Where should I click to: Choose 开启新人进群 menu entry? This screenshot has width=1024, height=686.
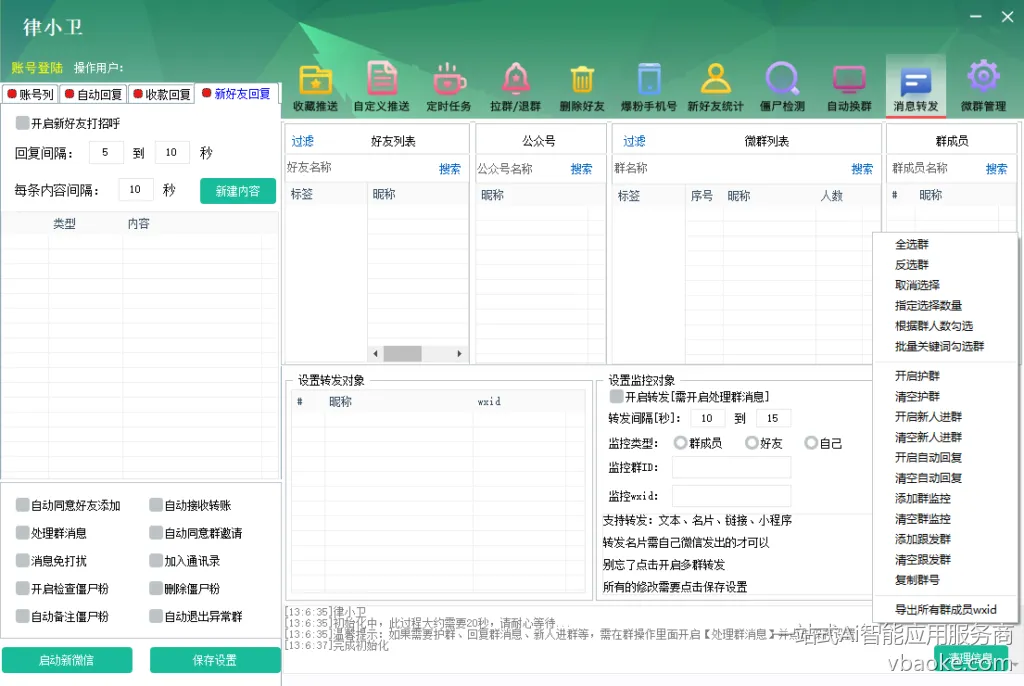pyautogui.click(x=928, y=416)
